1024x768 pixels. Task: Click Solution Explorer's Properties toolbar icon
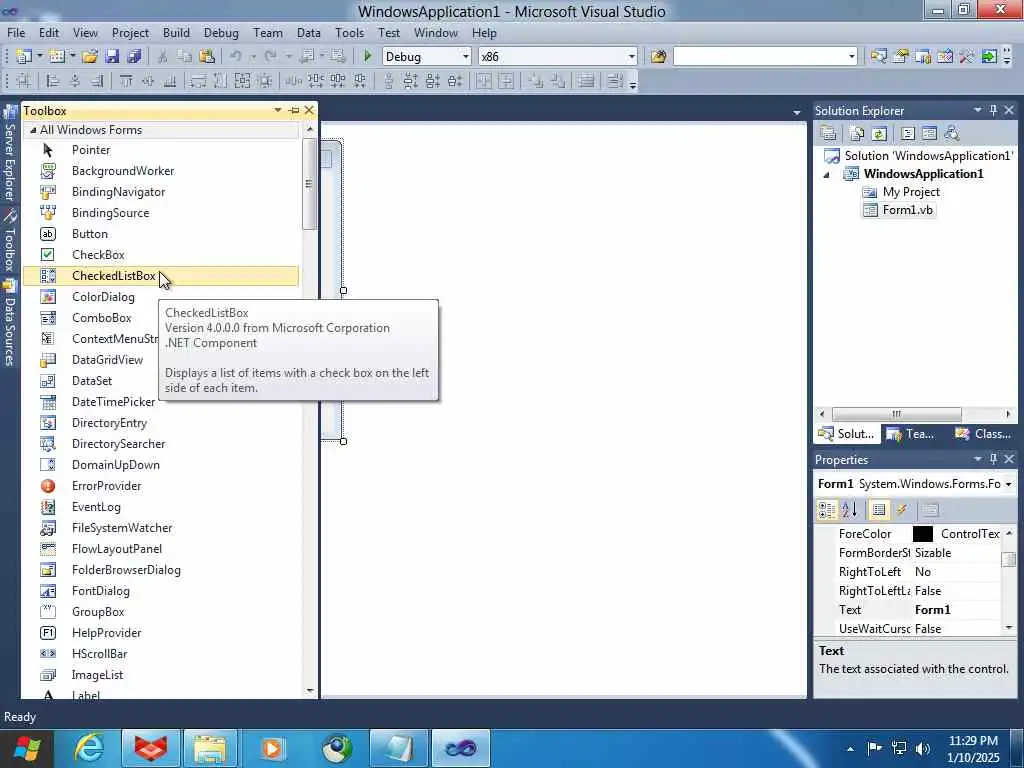828,134
